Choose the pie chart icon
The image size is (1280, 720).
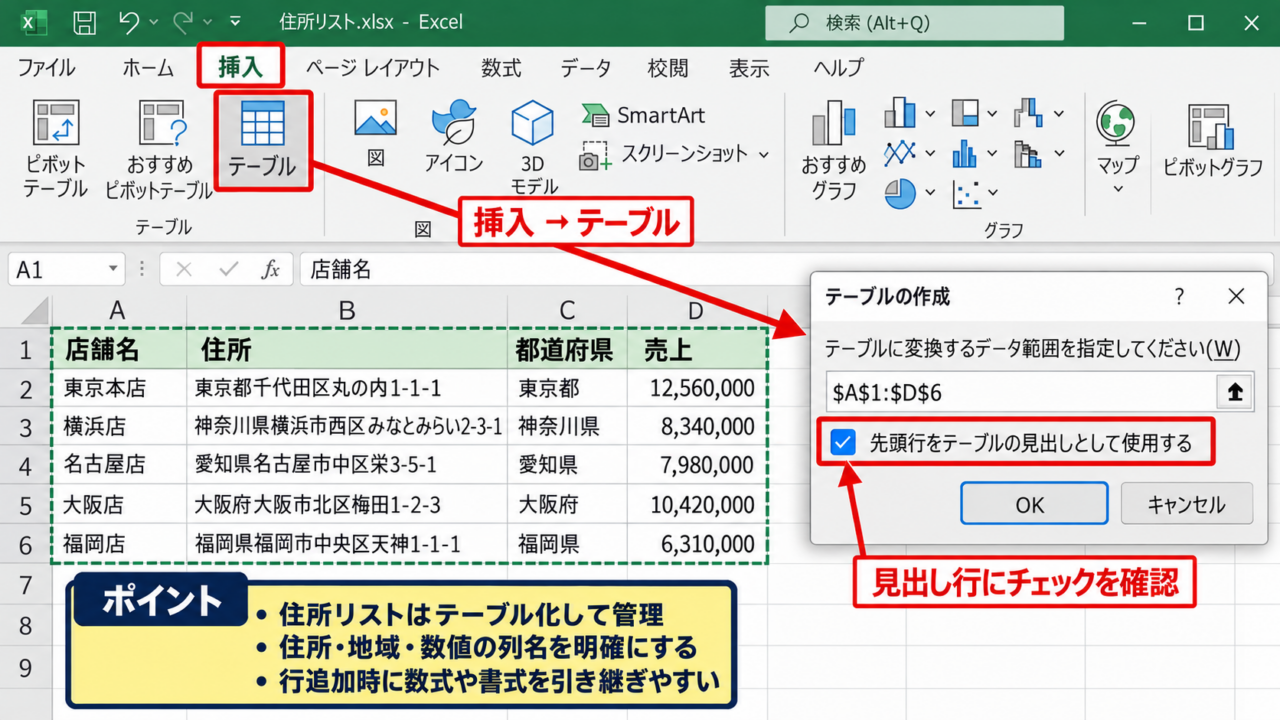point(900,192)
